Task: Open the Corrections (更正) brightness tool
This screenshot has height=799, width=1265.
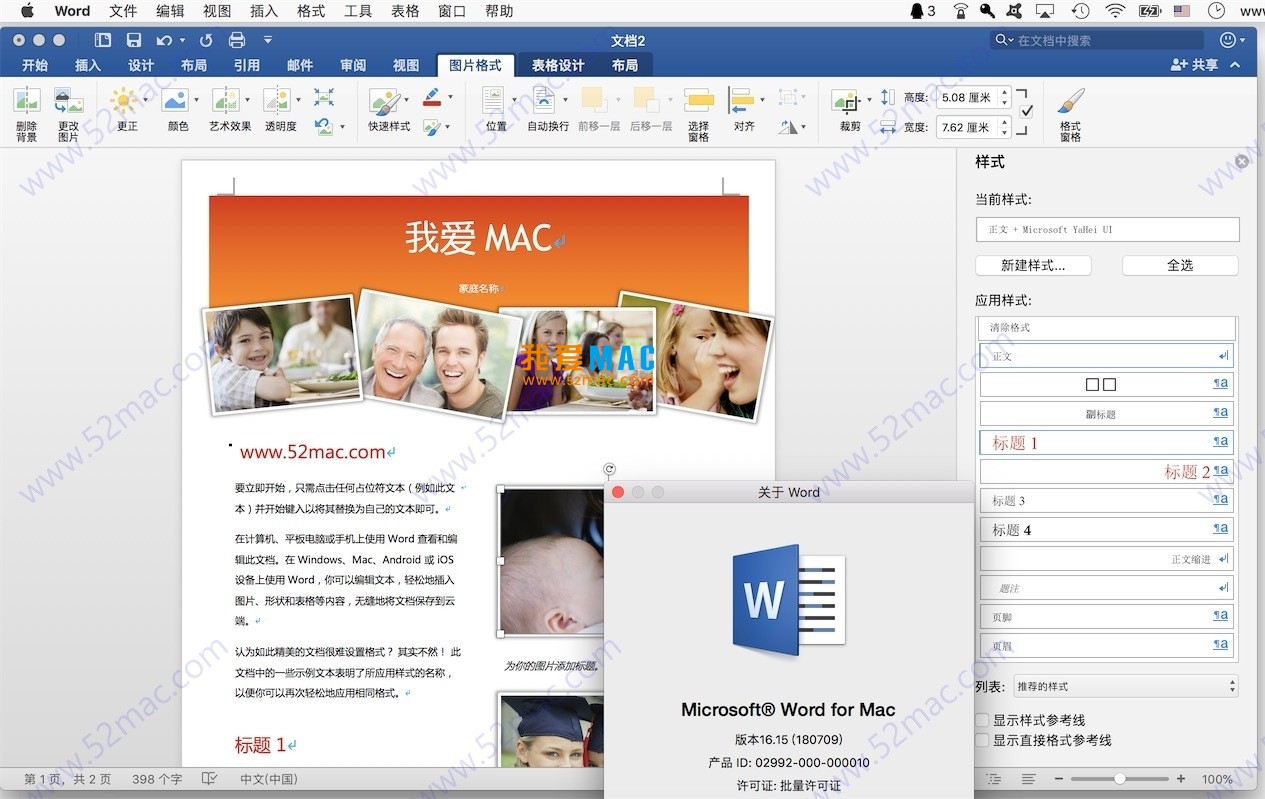Action: tap(123, 101)
